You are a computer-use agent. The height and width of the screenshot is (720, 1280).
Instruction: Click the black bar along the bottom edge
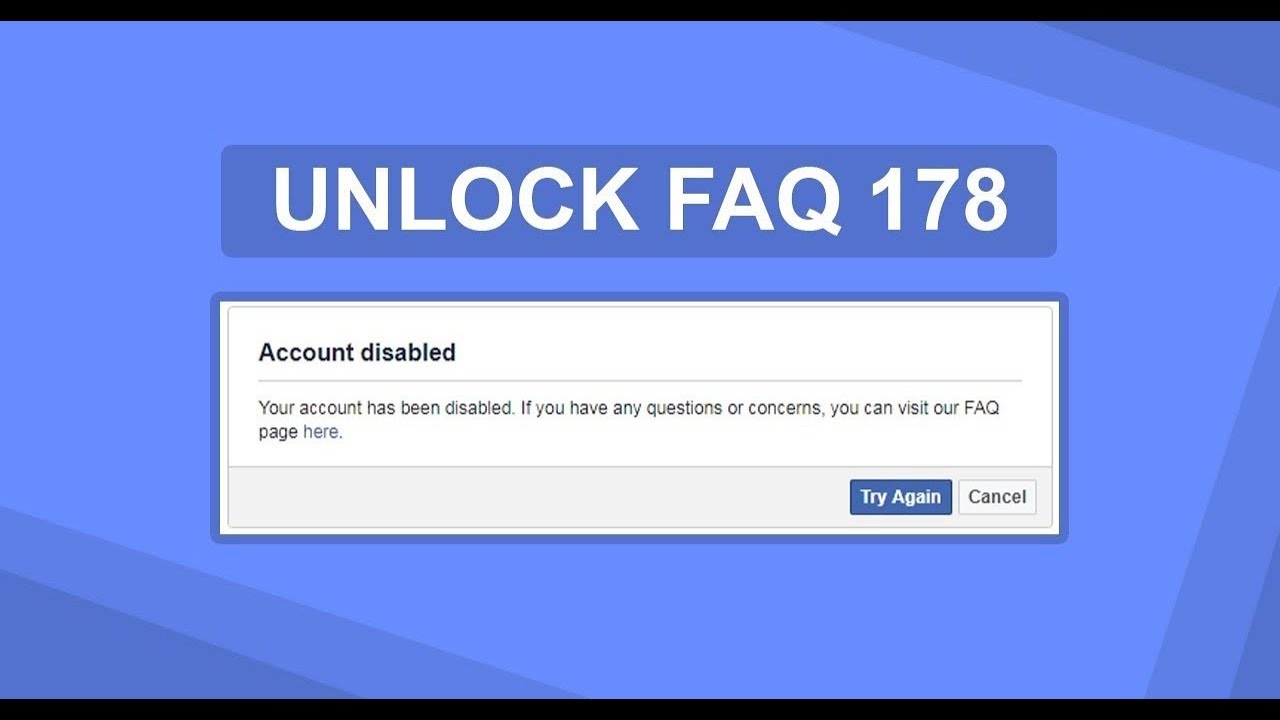pos(640,709)
